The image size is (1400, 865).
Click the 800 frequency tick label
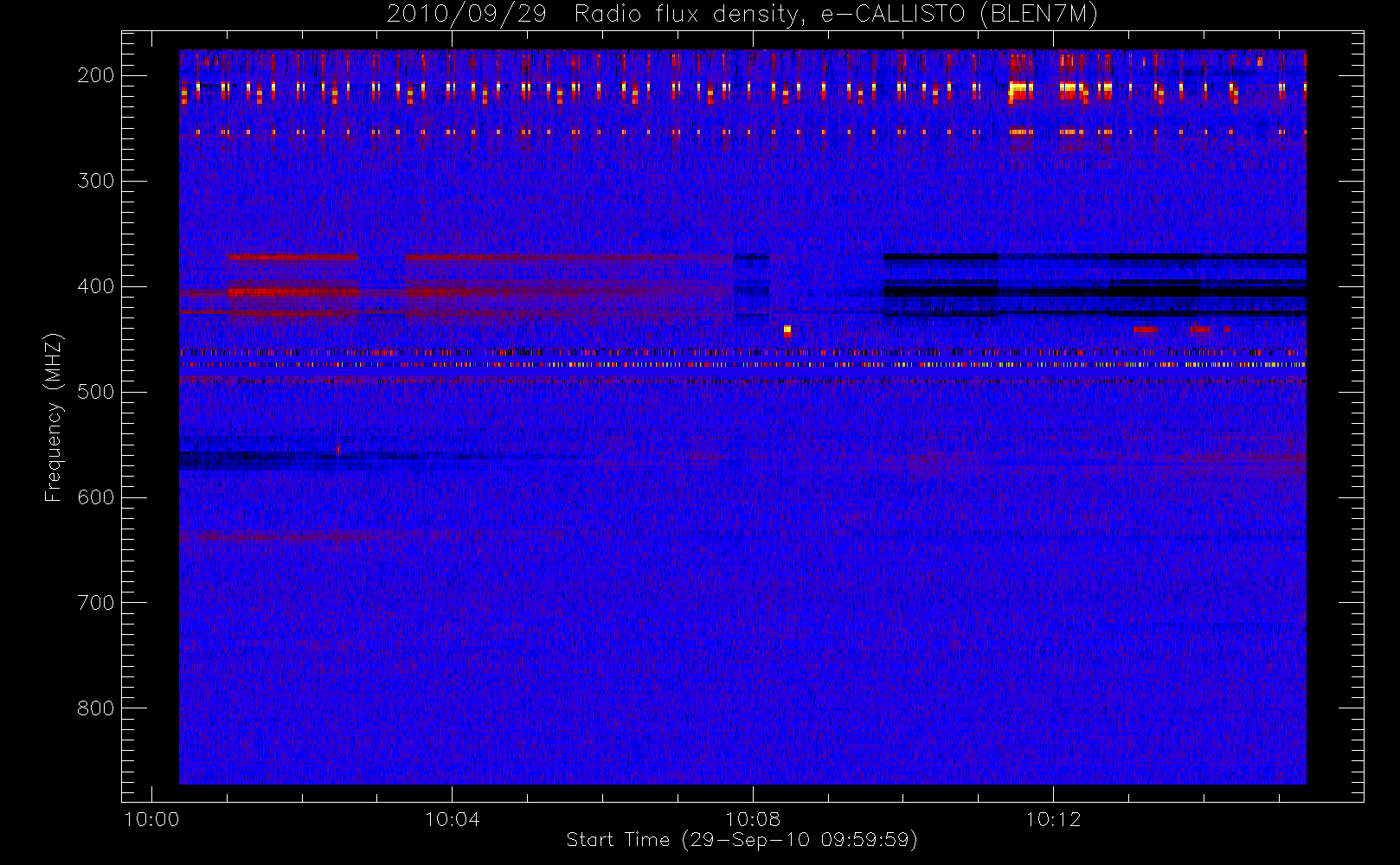coord(96,708)
